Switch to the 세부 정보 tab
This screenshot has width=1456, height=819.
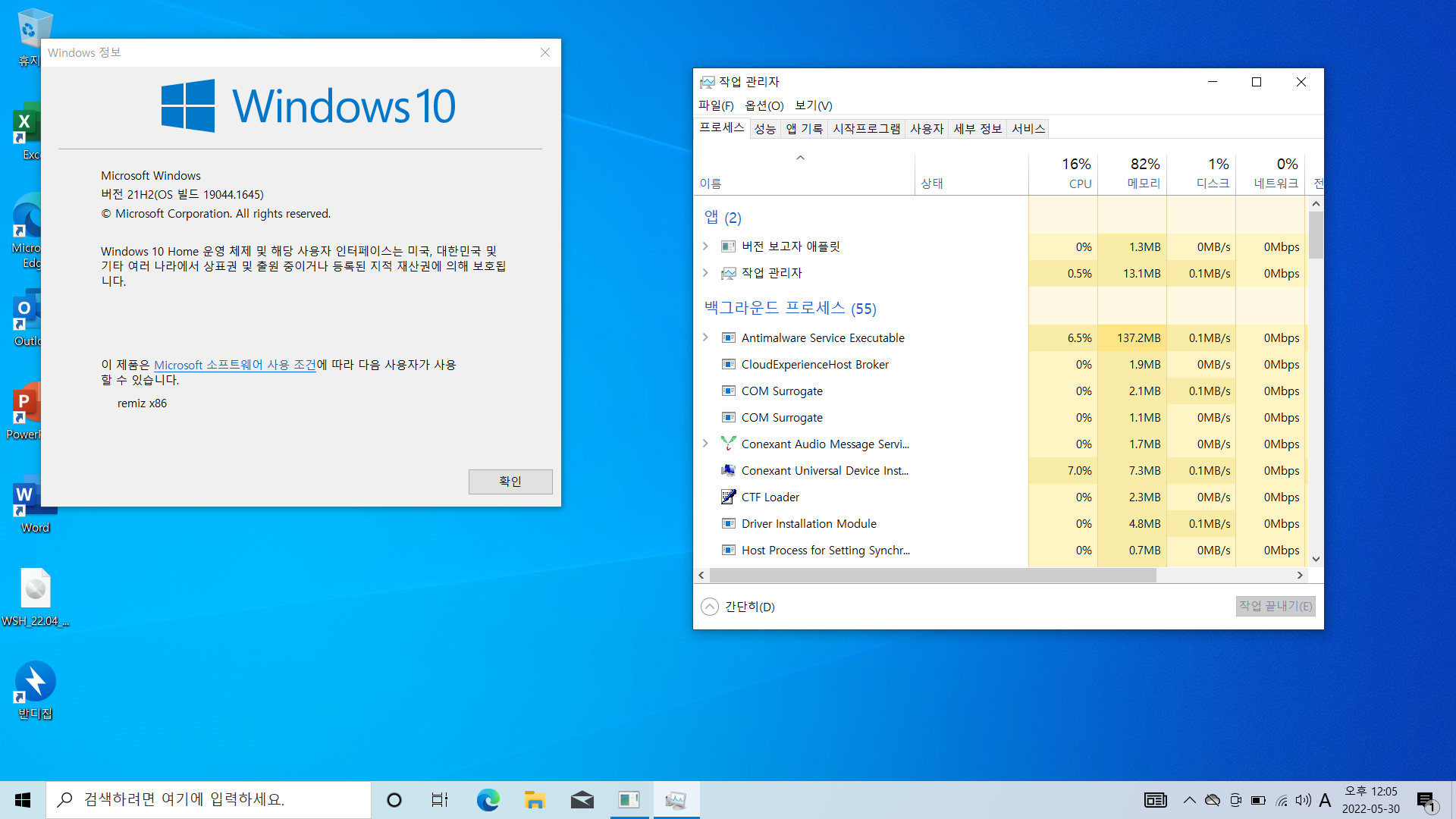tap(977, 129)
